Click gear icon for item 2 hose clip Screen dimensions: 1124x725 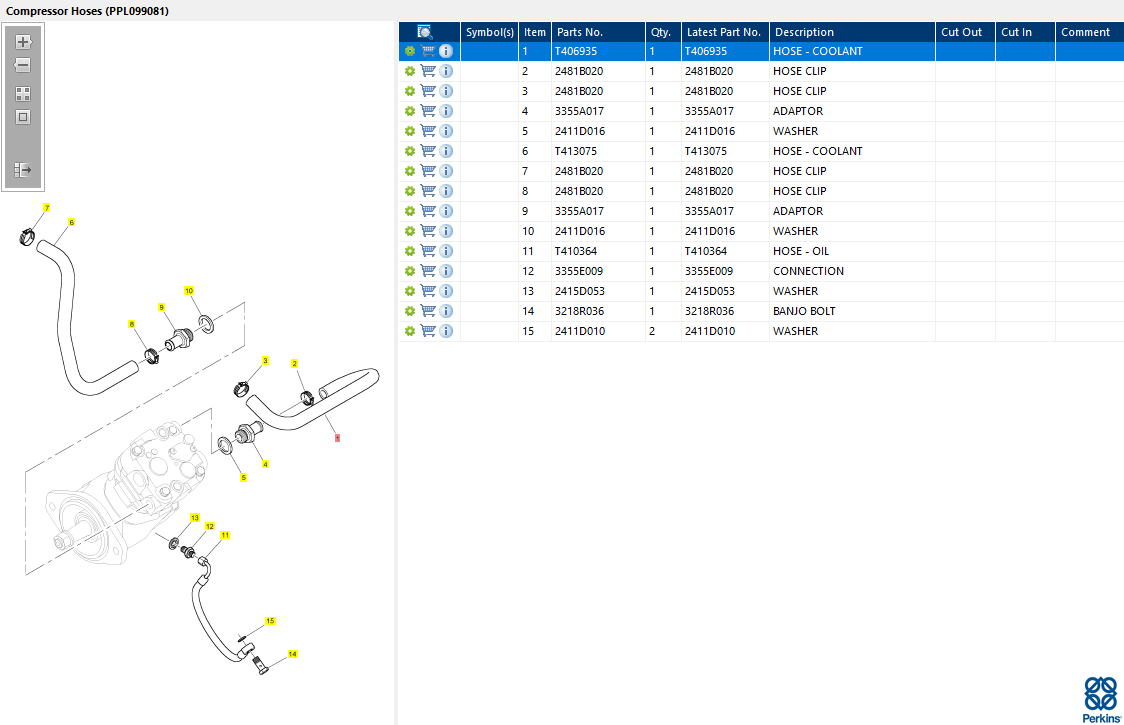click(409, 71)
